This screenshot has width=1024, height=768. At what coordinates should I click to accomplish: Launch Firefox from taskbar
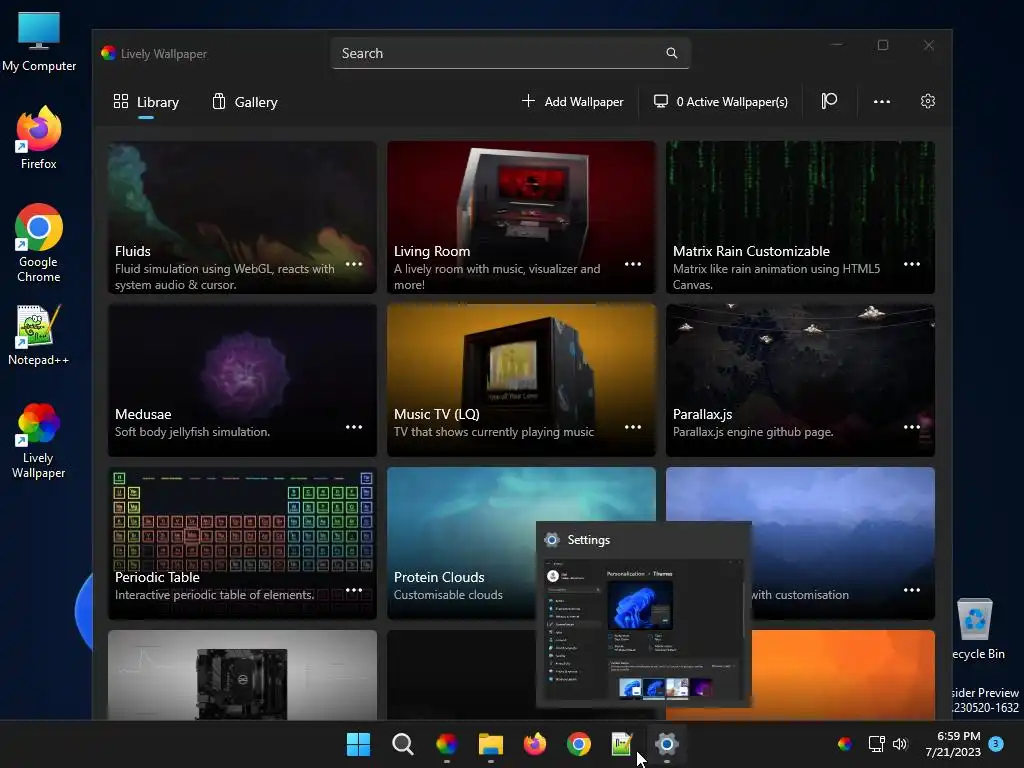pyautogui.click(x=535, y=744)
